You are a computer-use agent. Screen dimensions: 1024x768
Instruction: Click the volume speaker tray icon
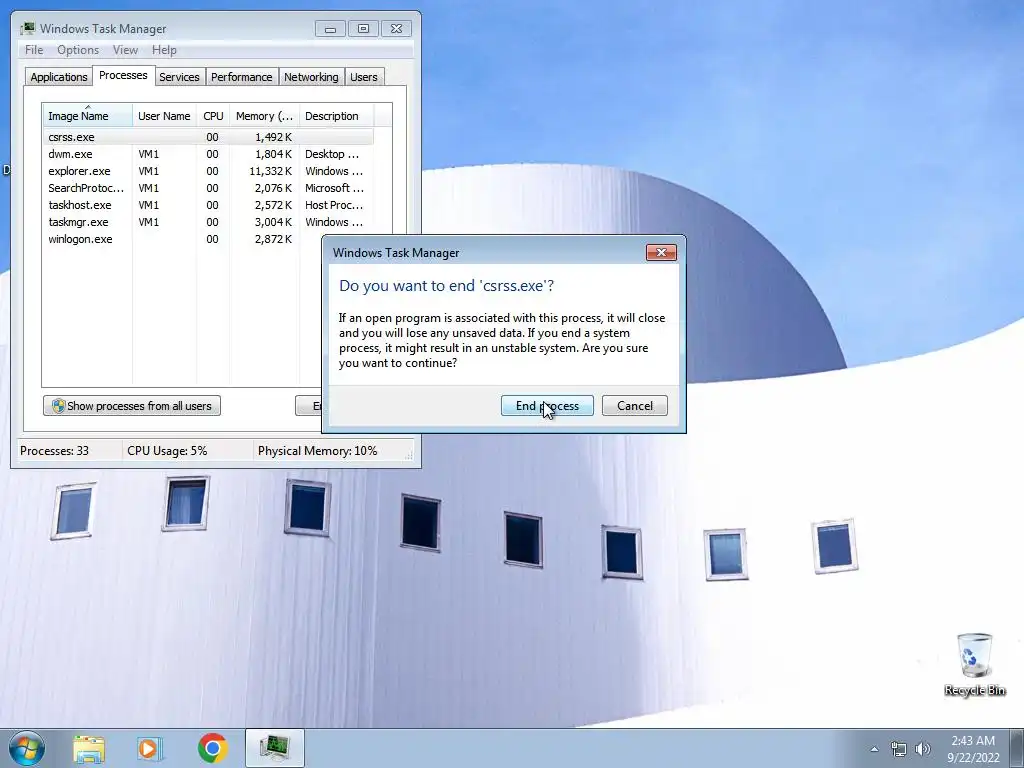(x=923, y=749)
